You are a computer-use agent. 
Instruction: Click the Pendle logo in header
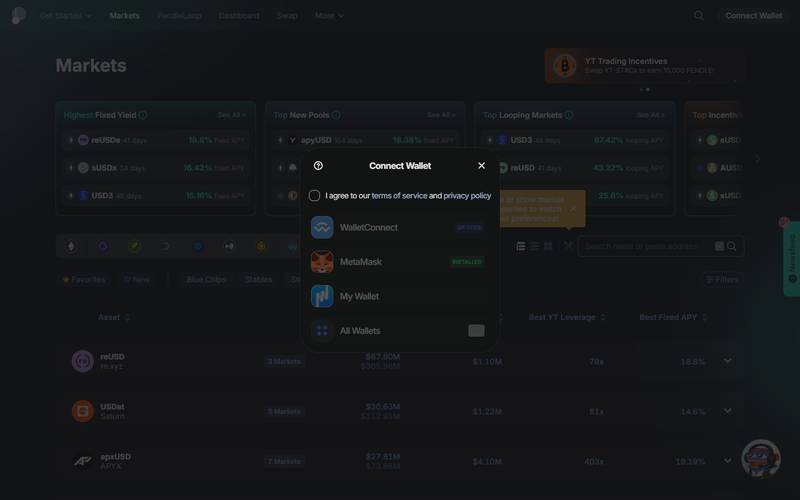point(18,15)
